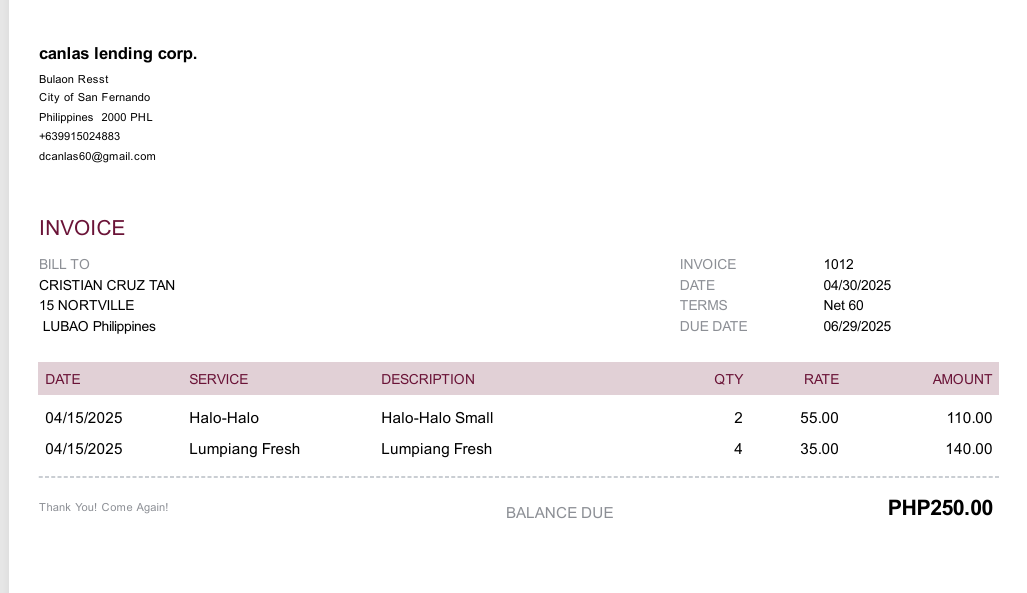1027x593 pixels.
Task: Click the phone number +639915024883
Action: (x=79, y=136)
